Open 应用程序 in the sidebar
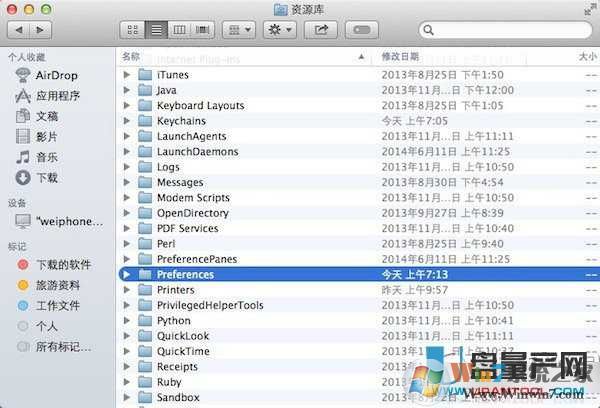600x408 pixels. 47,96
